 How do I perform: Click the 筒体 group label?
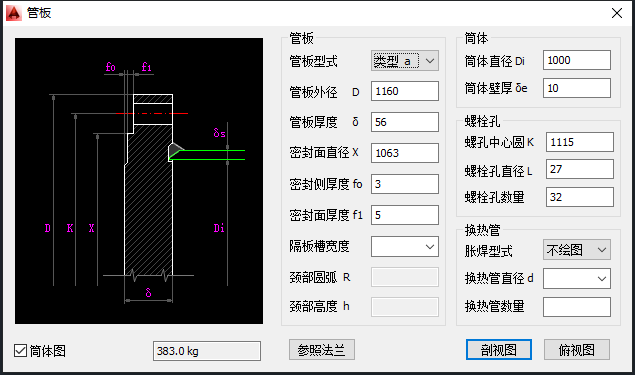[476, 38]
